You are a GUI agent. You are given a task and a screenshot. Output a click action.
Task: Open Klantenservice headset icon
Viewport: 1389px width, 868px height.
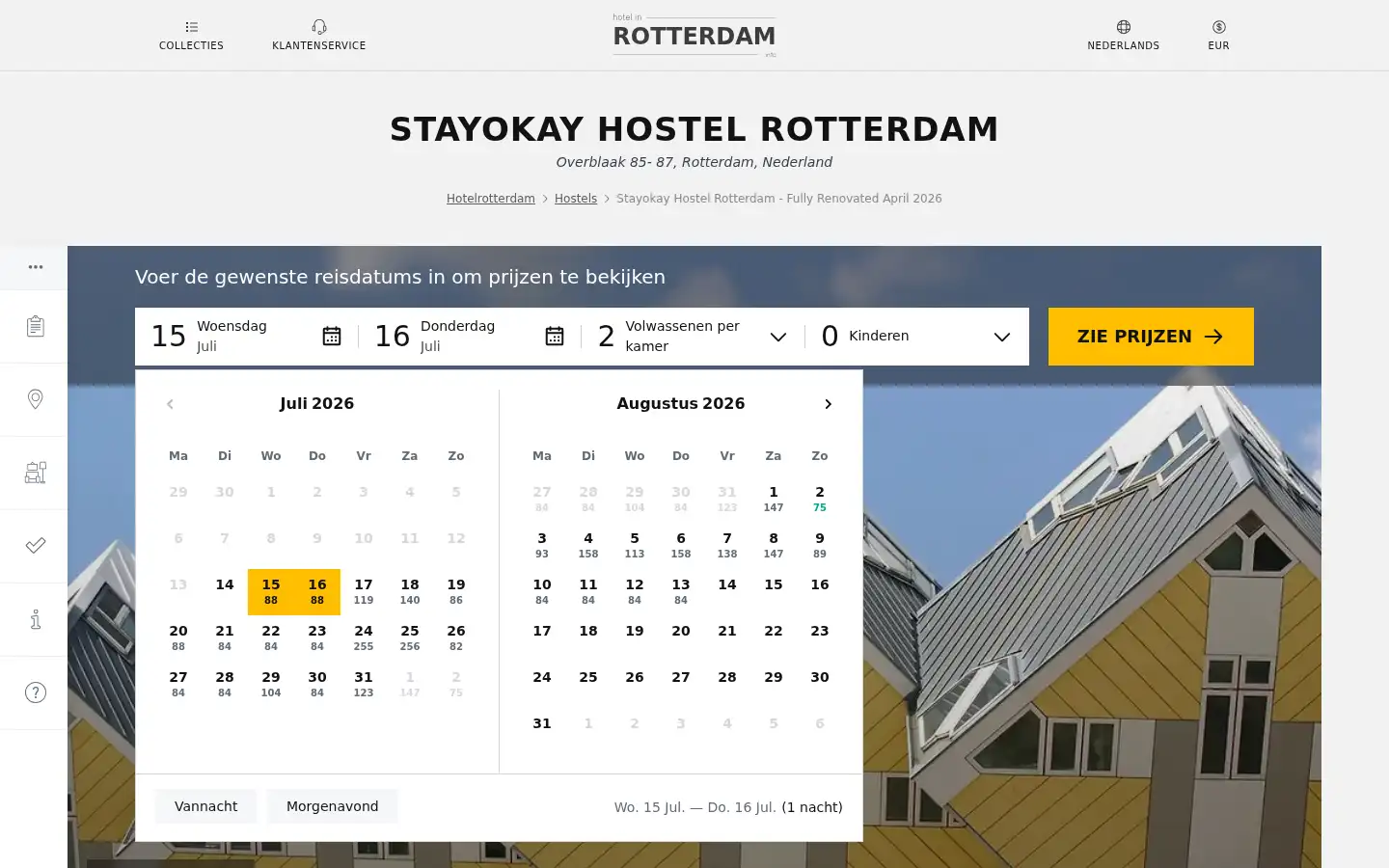319,27
